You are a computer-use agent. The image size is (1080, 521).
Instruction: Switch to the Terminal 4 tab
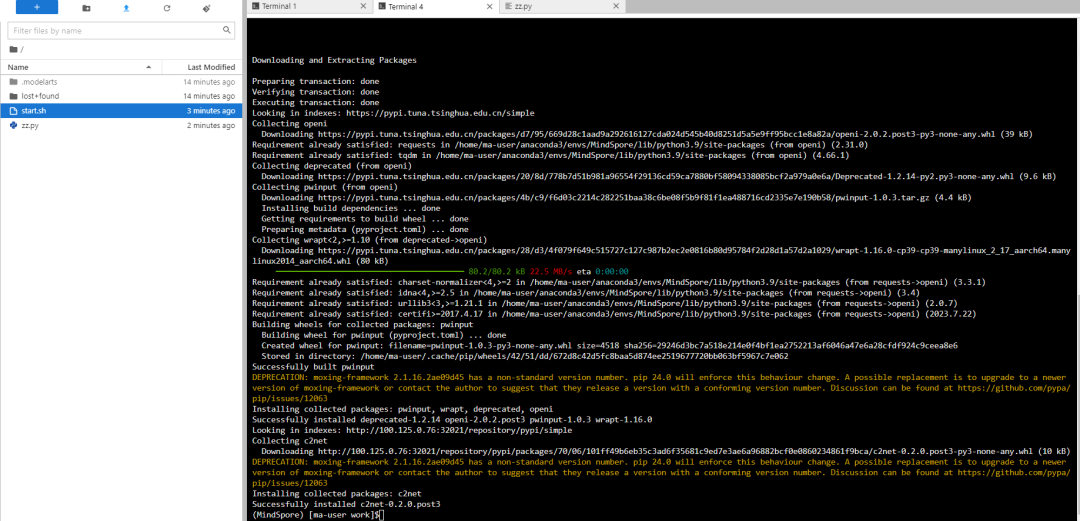[x=435, y=6]
